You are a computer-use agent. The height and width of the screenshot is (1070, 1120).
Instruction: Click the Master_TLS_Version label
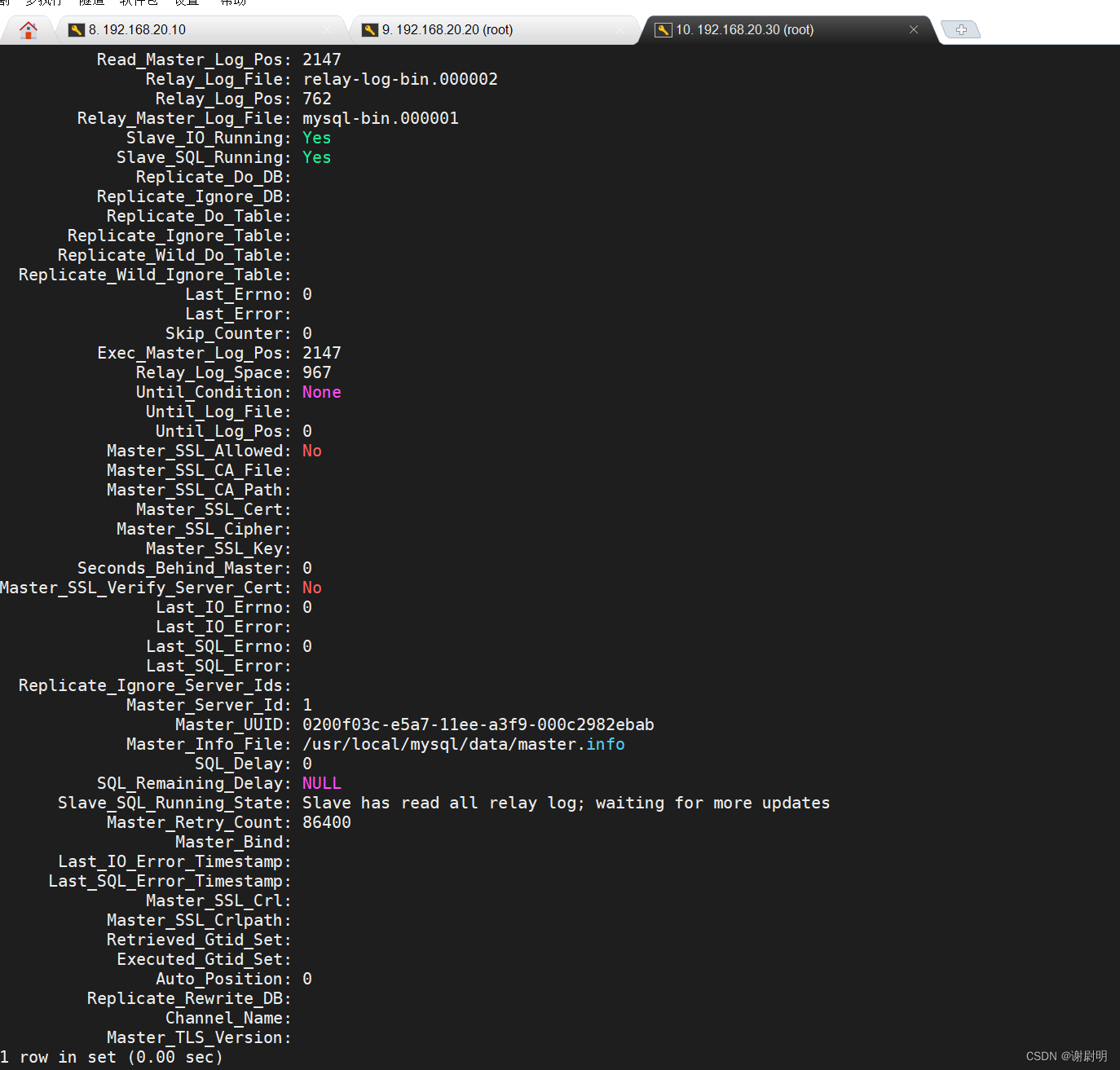point(199,1037)
